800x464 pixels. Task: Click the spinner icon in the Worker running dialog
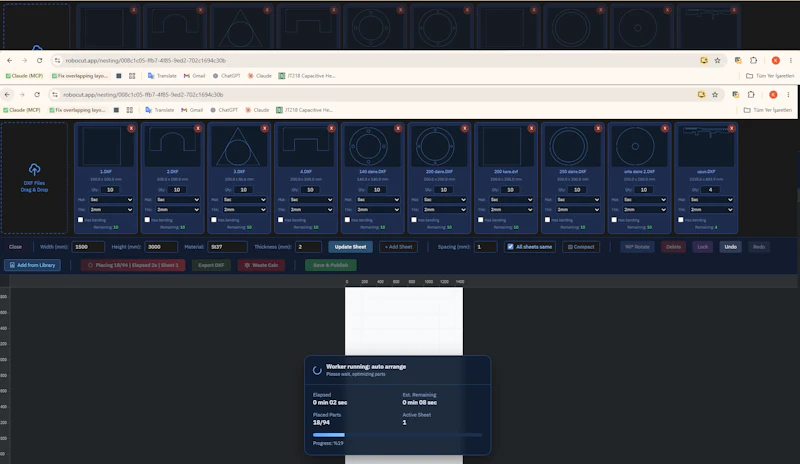tap(317, 370)
